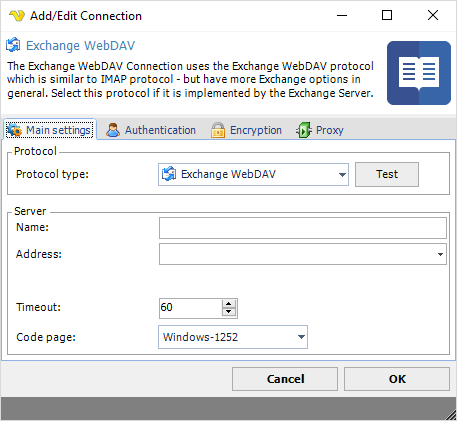Viewport: 457px width, 421px height.
Task: Open the Code page dropdown
Action: [x=233, y=337]
